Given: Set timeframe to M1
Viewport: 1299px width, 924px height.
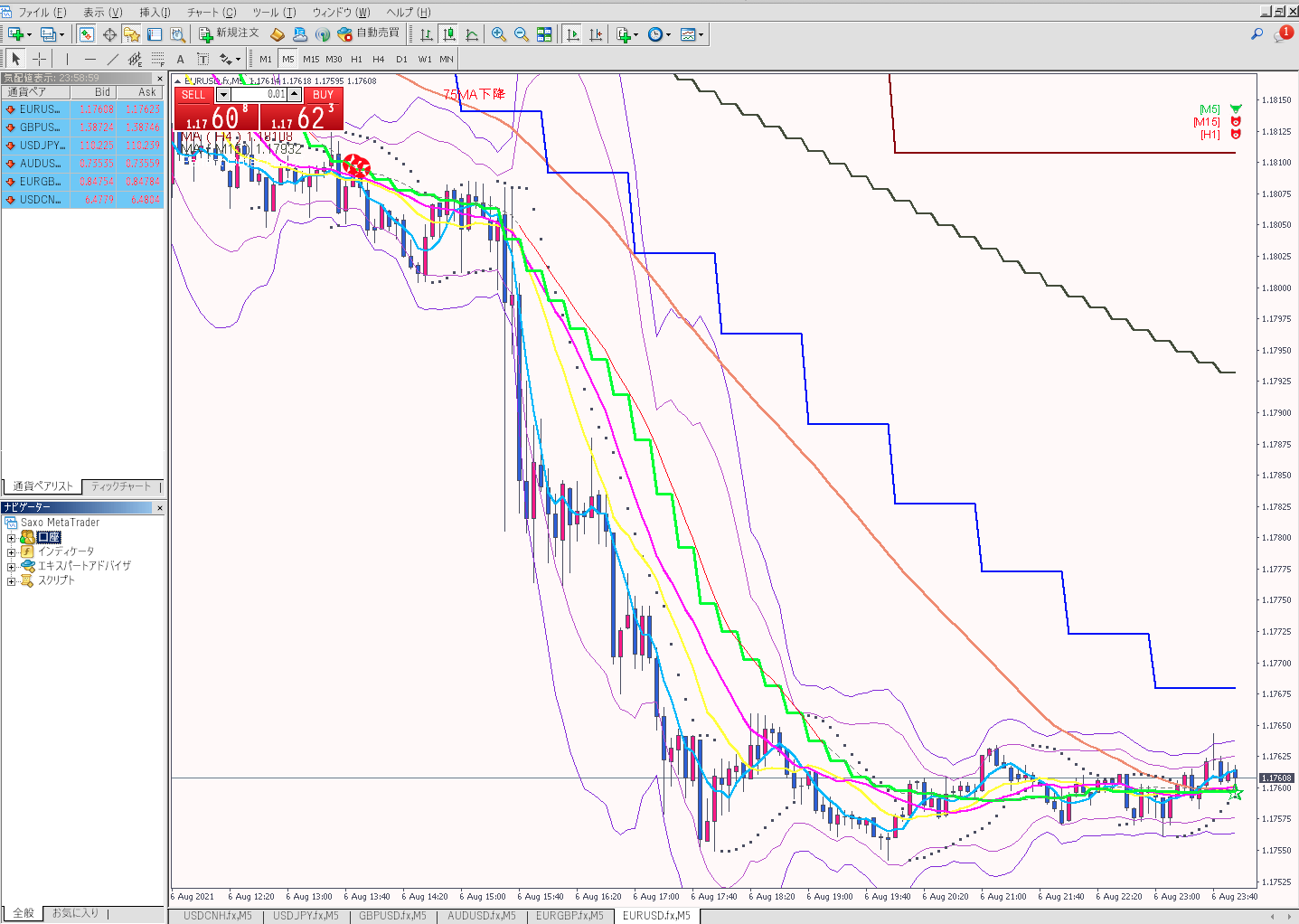Looking at the screenshot, I should click(266, 59).
